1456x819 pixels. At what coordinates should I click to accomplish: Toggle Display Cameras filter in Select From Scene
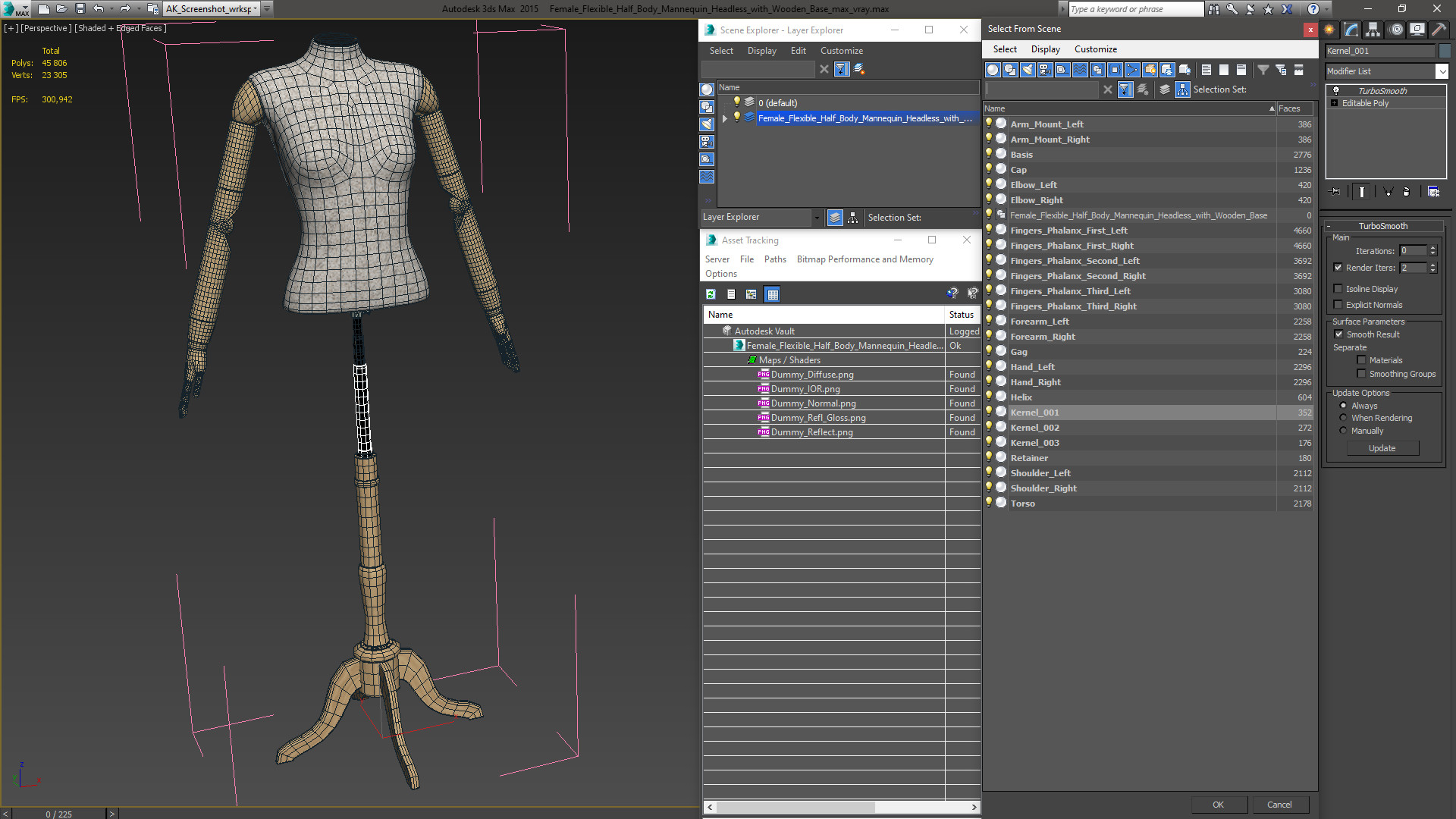1045,70
